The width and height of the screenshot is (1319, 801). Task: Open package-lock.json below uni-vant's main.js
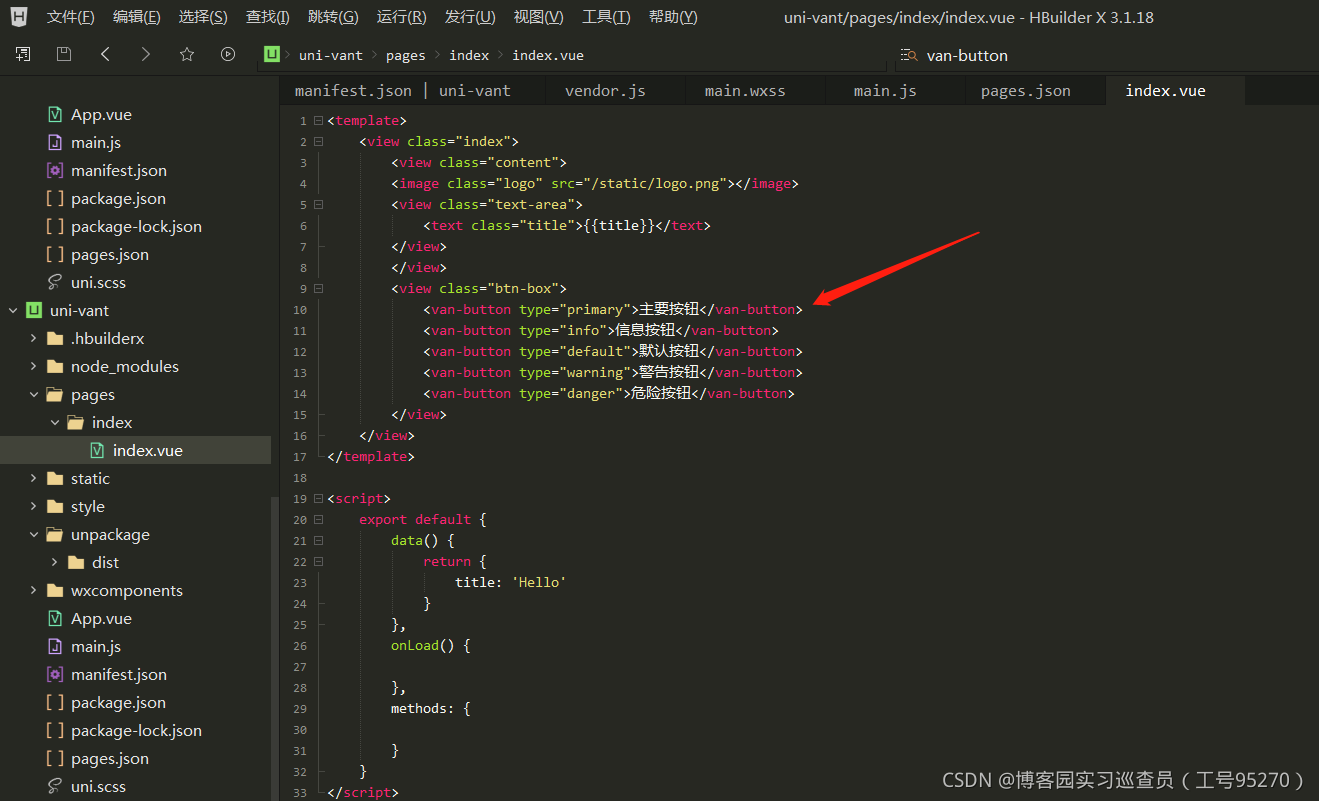[x=135, y=730]
